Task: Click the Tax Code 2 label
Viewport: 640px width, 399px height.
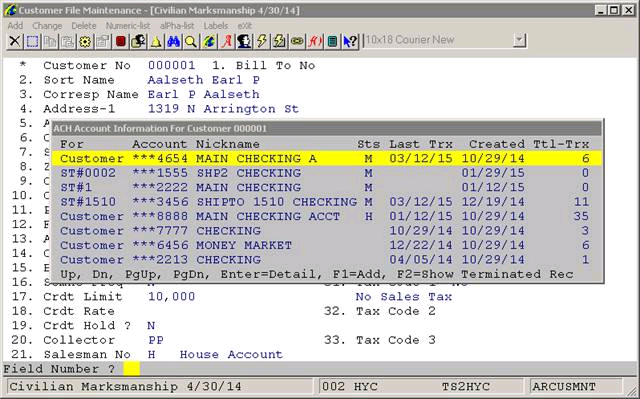Action: click(396, 311)
